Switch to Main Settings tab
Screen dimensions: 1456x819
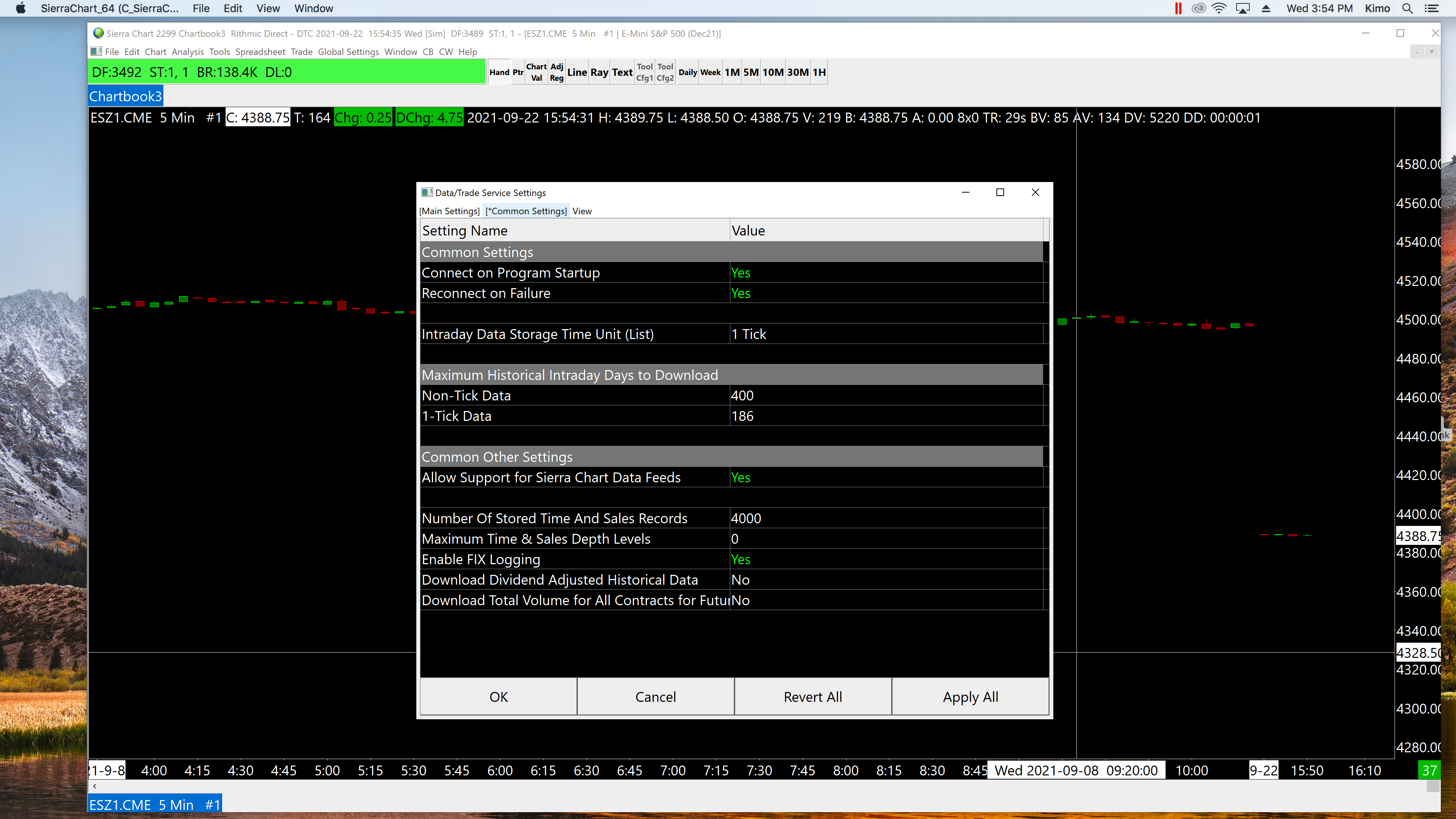[449, 211]
